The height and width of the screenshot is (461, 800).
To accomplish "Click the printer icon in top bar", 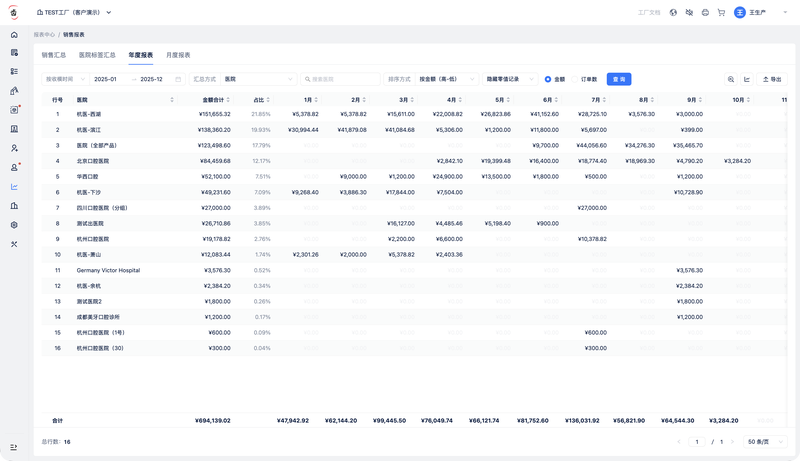I will coord(705,13).
